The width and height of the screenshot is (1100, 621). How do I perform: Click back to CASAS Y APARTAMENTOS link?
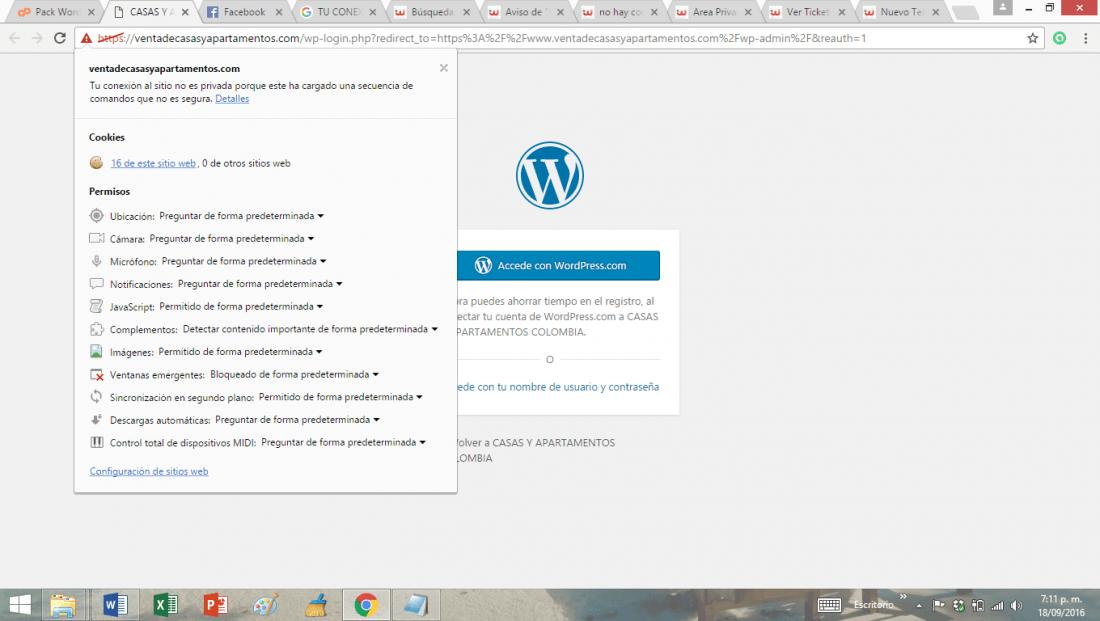535,450
